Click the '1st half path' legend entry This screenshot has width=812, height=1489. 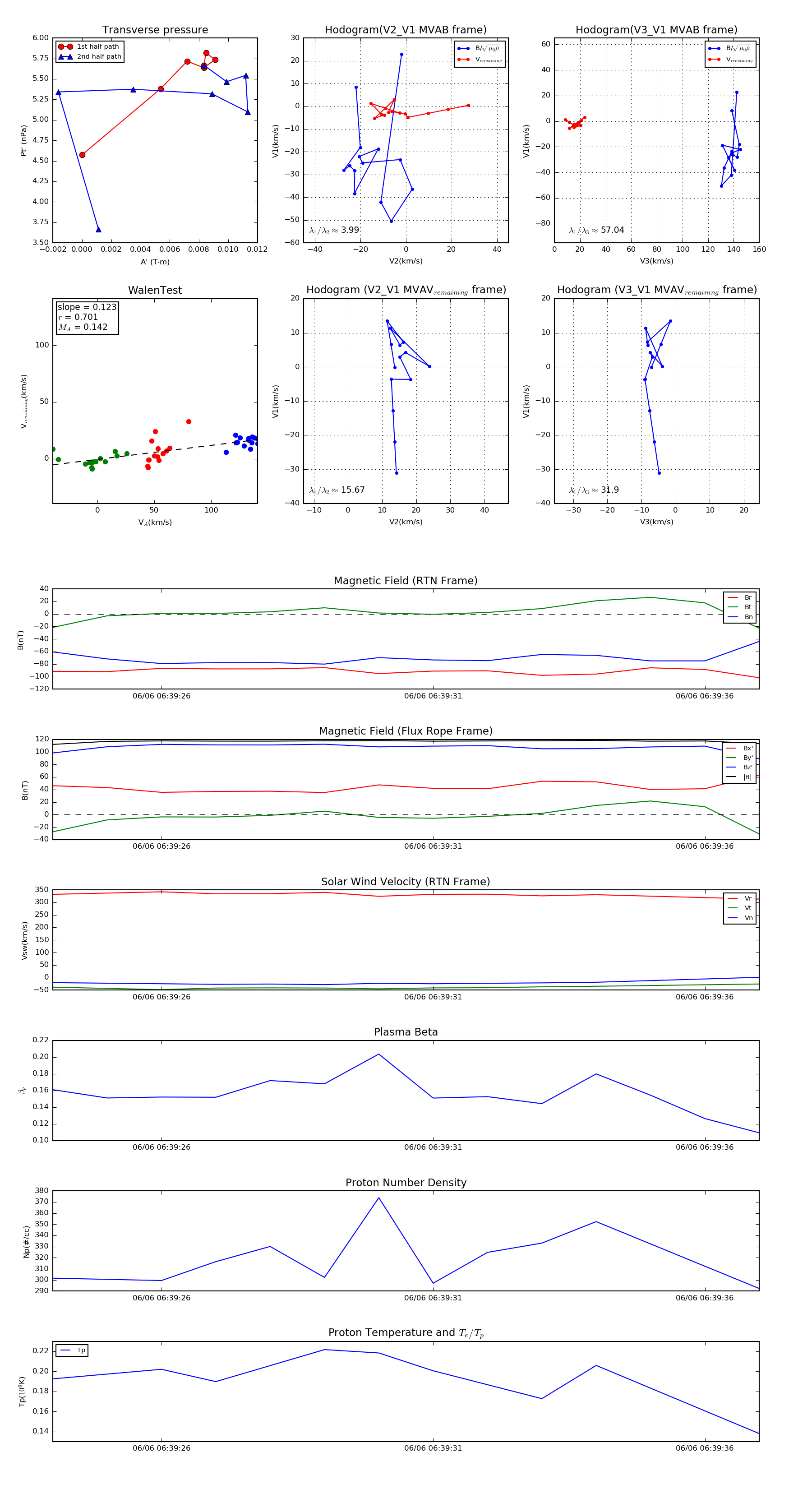pyautogui.click(x=90, y=47)
